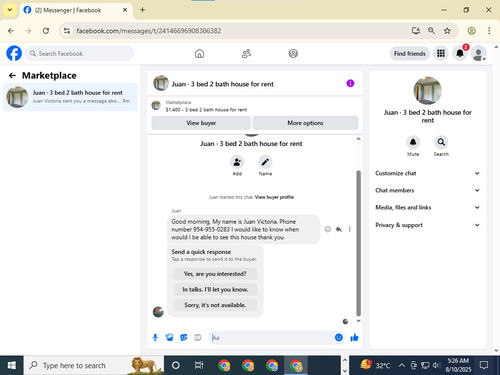Expand the Privacy & support section
This screenshot has height=375, width=500.
pos(427,225)
